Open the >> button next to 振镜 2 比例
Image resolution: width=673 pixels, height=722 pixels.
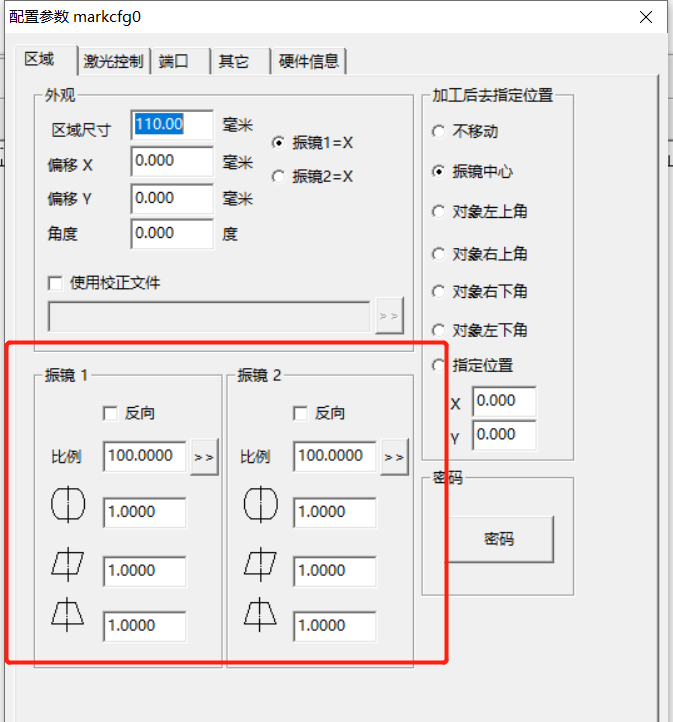pos(395,457)
